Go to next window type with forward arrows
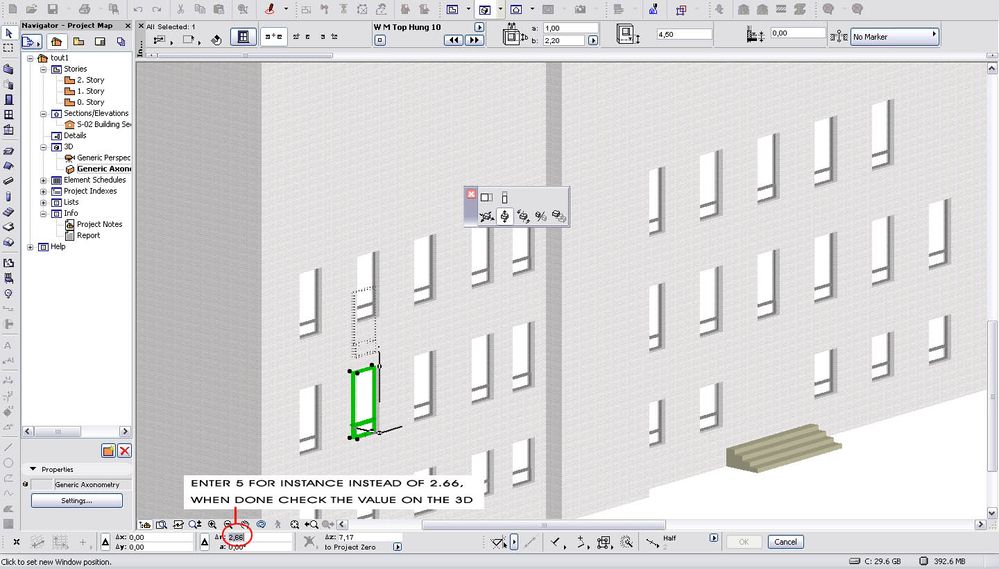 [474, 40]
